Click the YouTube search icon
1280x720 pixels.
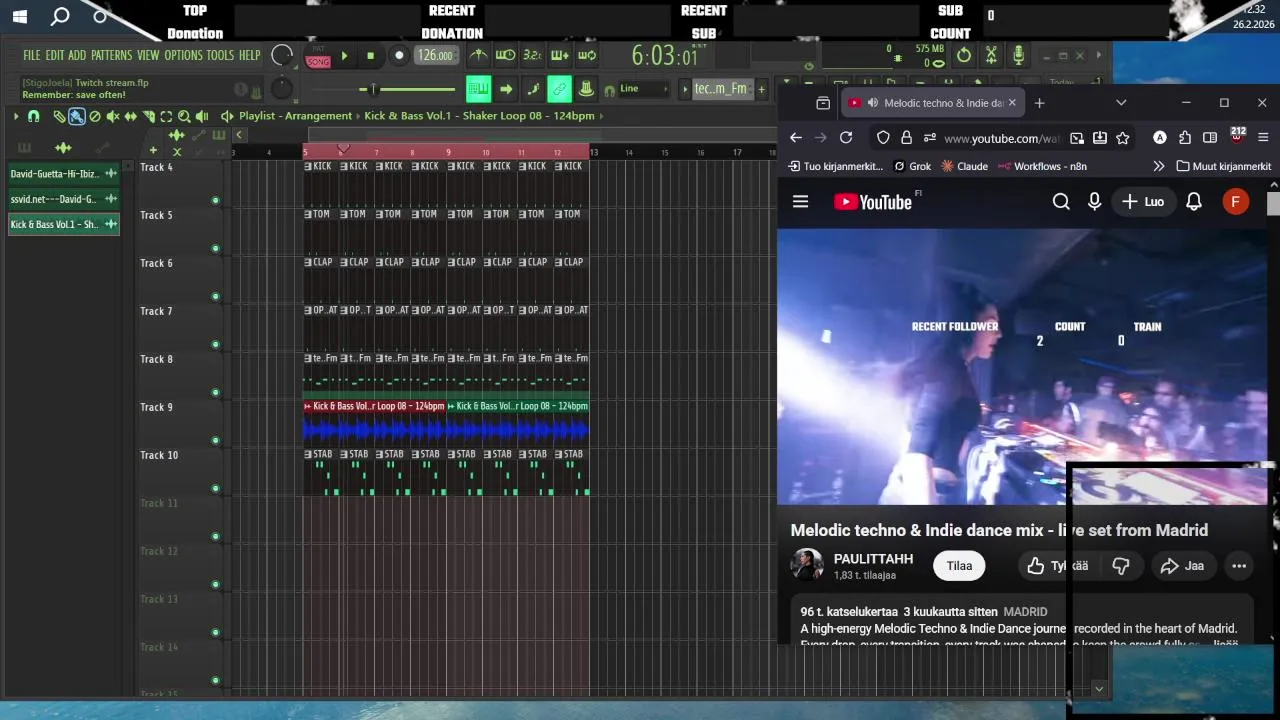point(1061,202)
